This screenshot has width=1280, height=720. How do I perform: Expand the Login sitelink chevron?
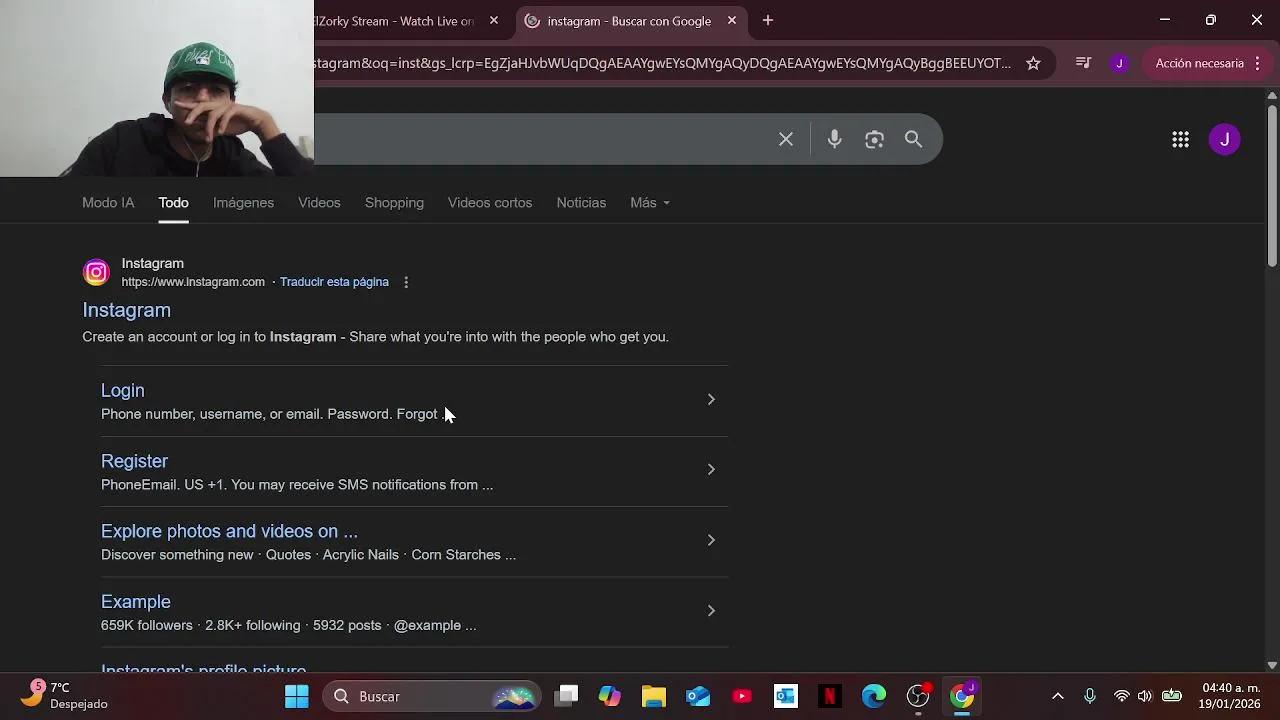click(x=711, y=399)
